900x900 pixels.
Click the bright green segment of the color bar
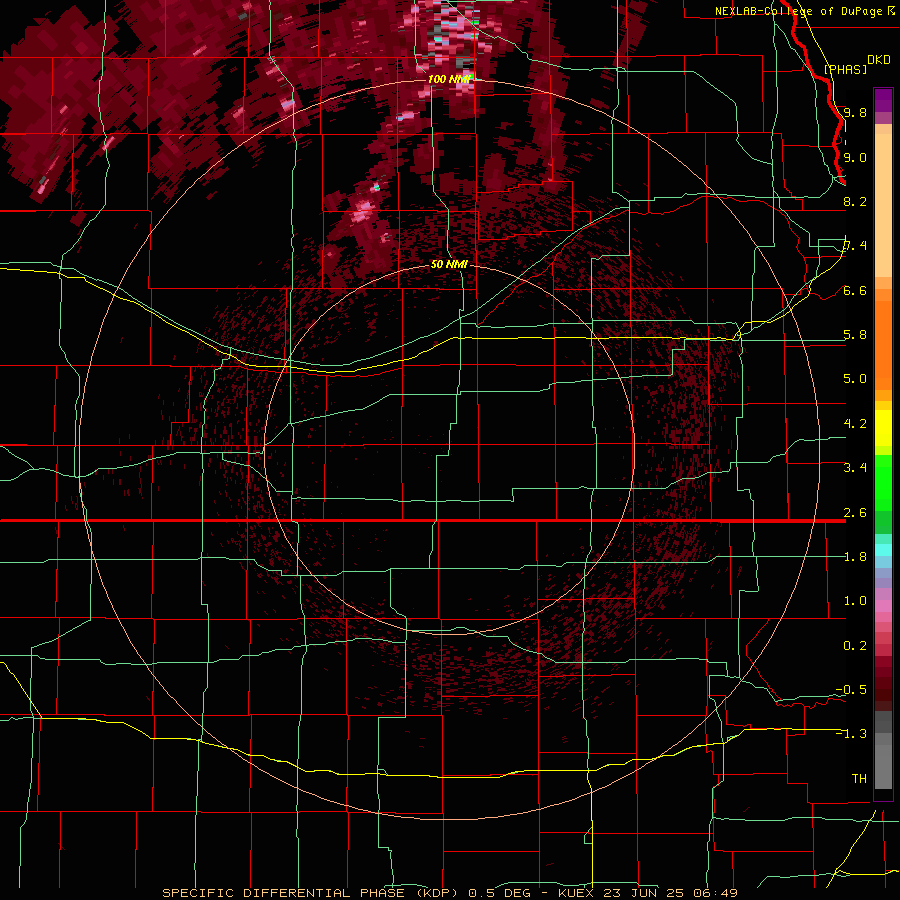coord(883,482)
